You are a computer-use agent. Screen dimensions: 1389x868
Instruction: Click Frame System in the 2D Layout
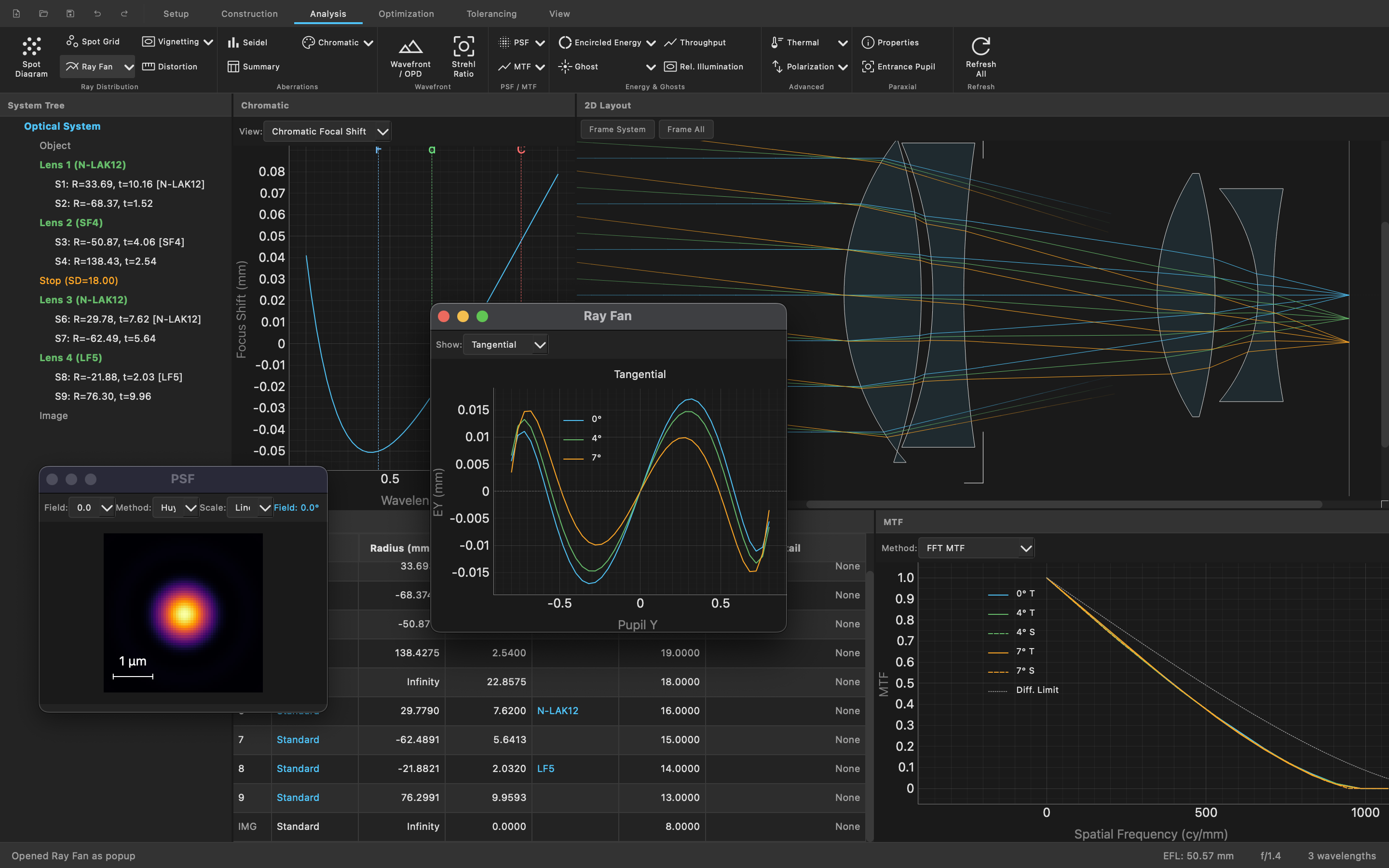click(x=617, y=129)
